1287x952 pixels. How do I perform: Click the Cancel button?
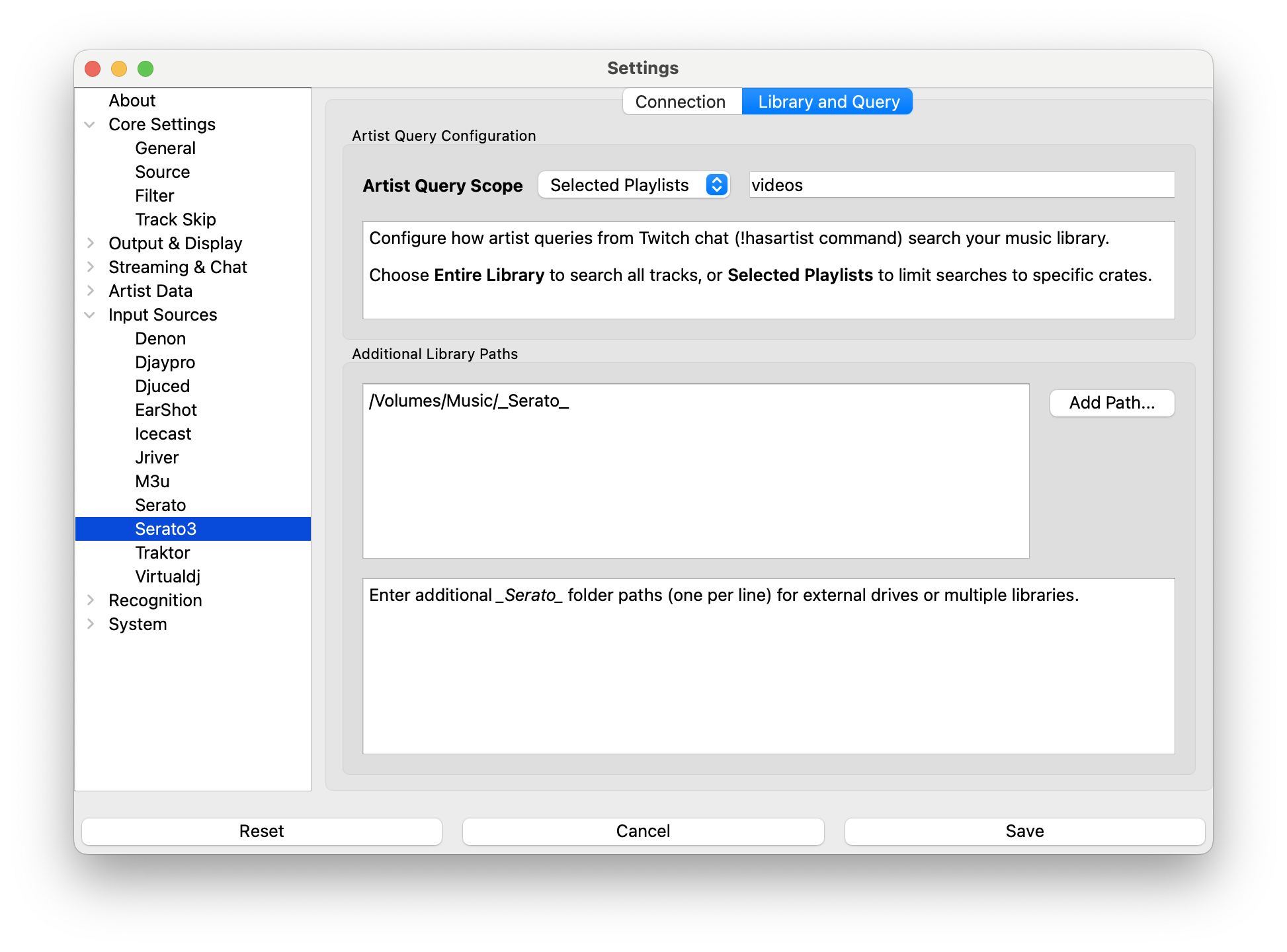[x=643, y=831]
